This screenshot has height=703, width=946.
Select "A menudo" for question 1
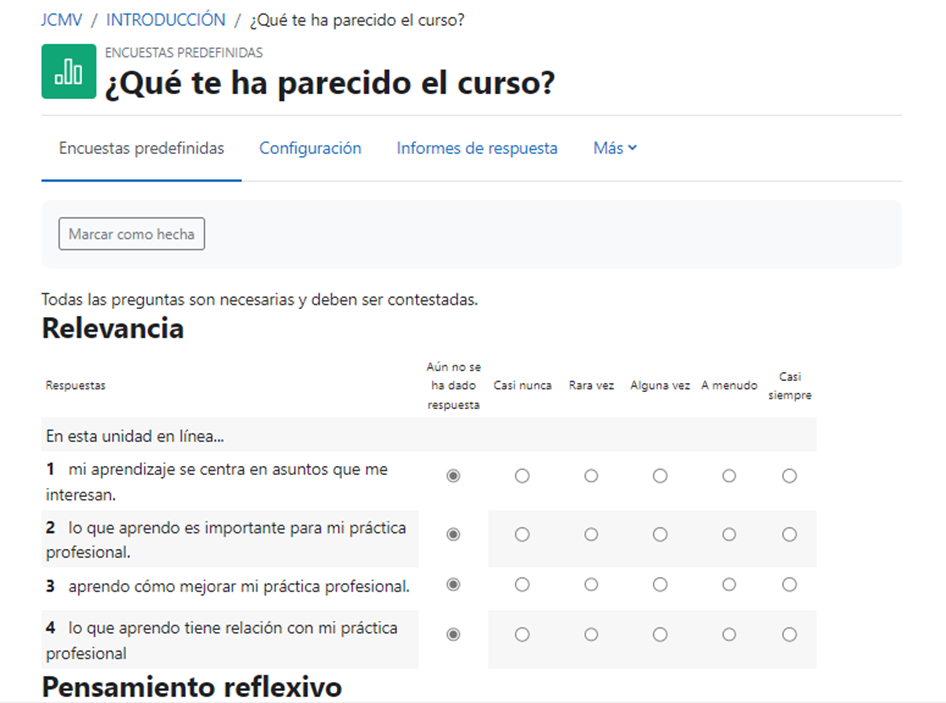729,476
